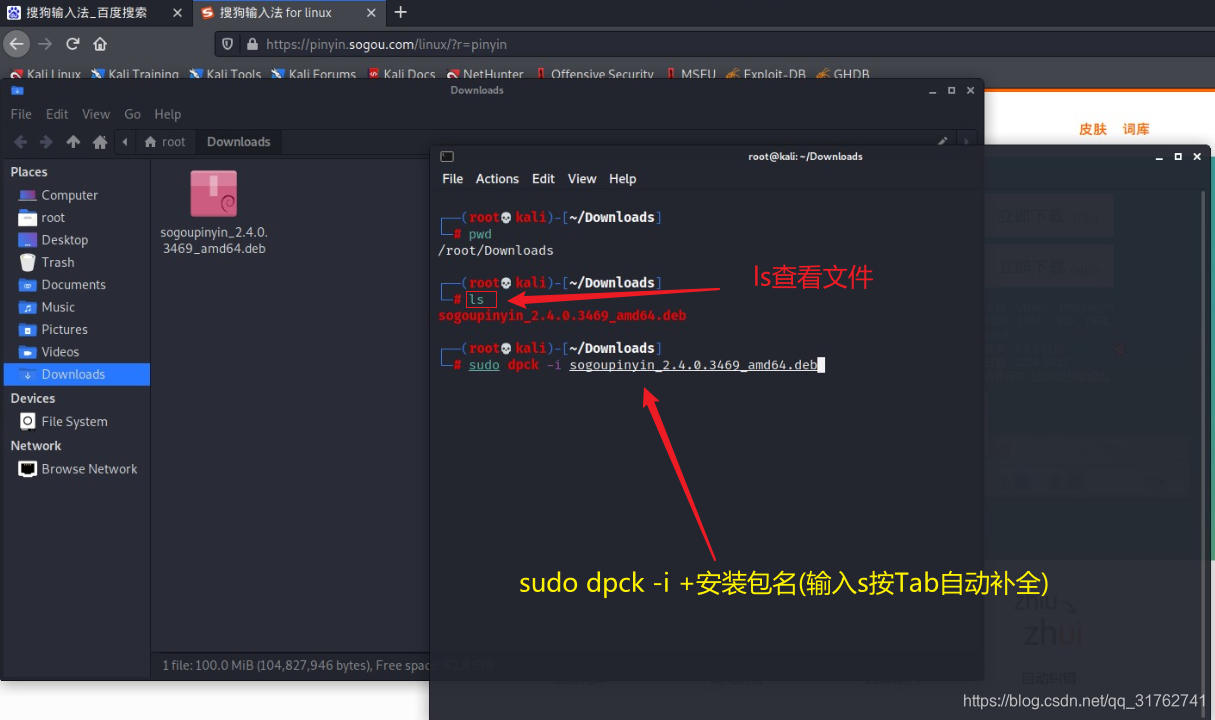Open Actions menu in terminal window
1215x720 pixels.
tap(497, 179)
